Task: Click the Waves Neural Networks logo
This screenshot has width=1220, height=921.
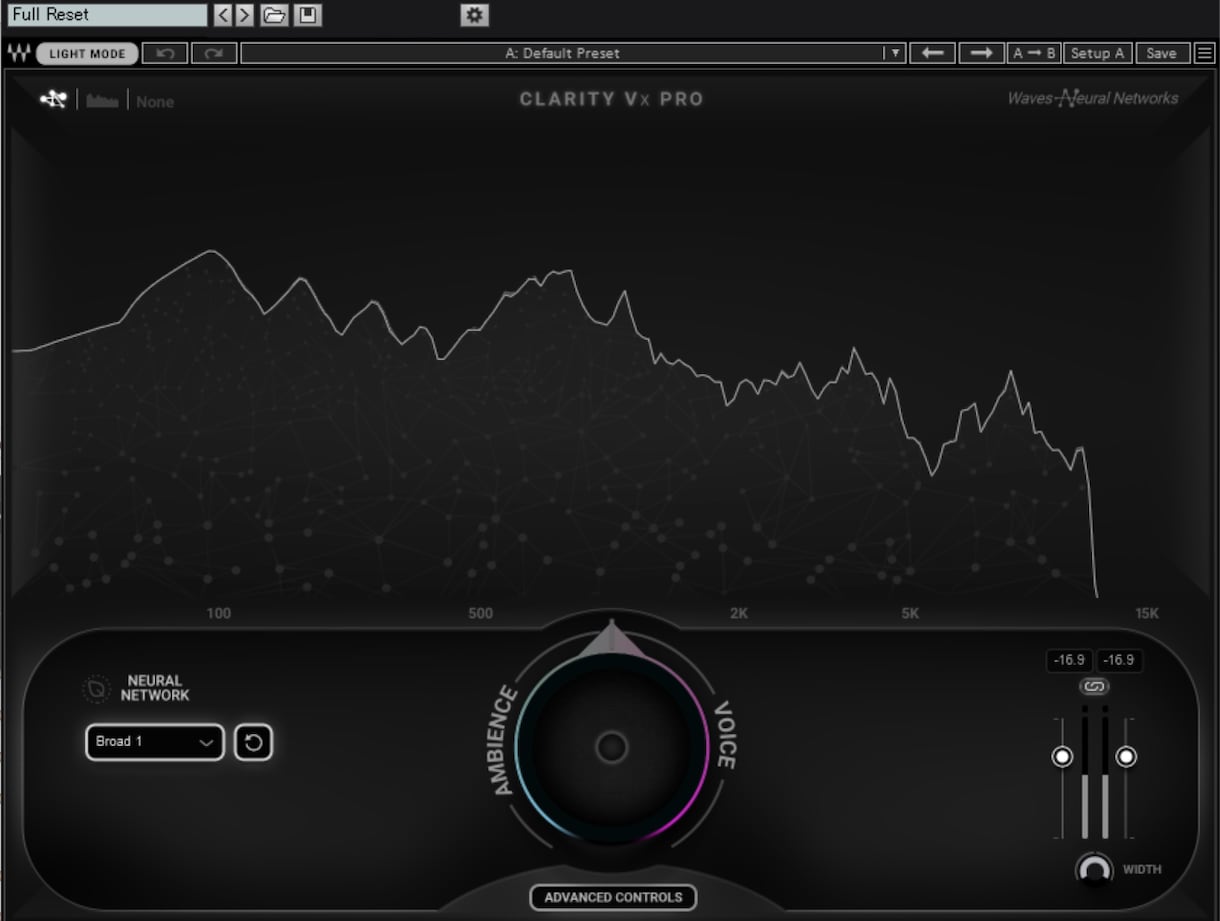Action: 1092,98
